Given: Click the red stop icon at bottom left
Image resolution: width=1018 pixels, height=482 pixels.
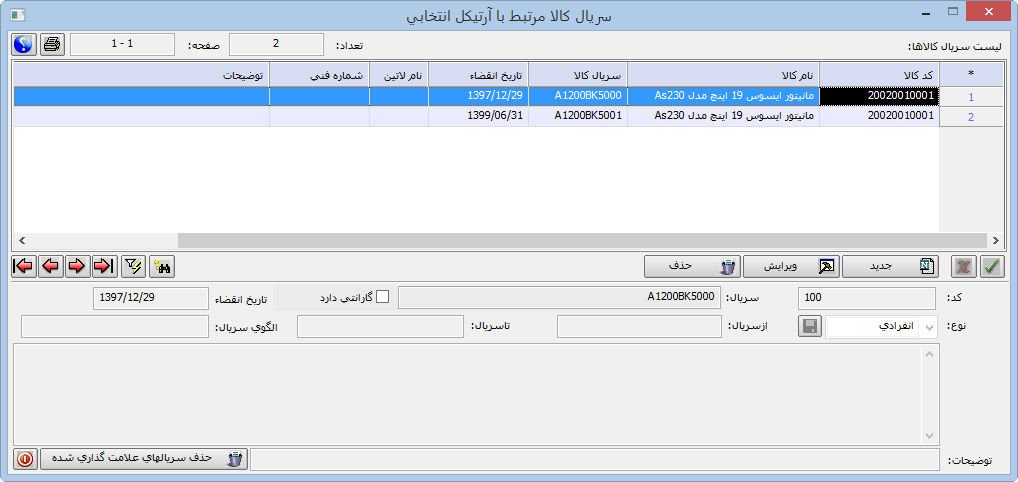Looking at the screenshot, I should pyautogui.click(x=25, y=459).
